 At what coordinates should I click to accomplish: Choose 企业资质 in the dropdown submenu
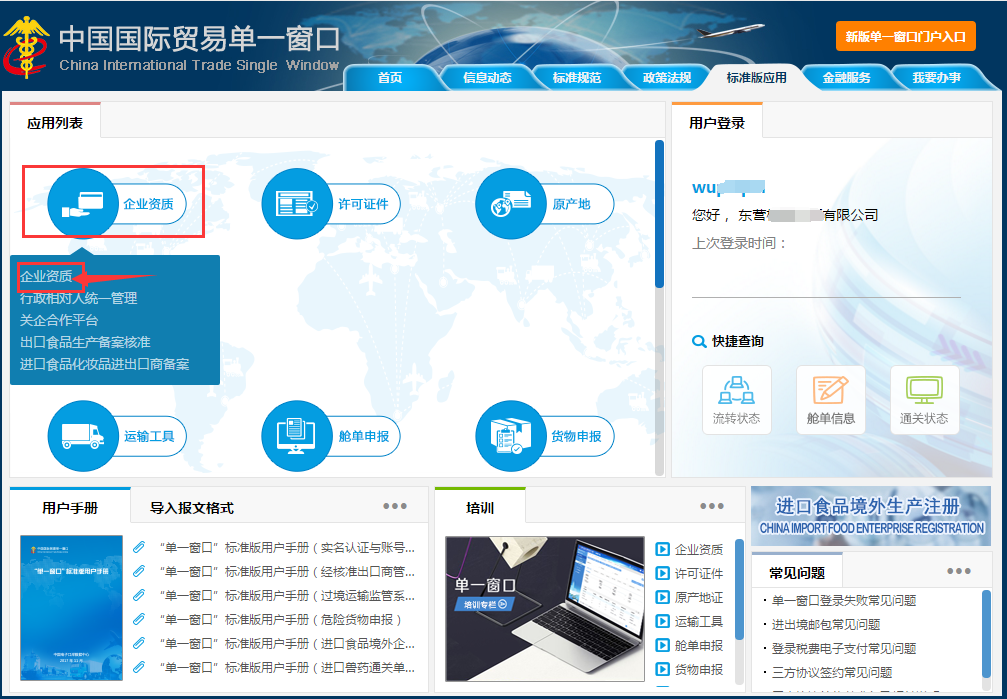46,276
